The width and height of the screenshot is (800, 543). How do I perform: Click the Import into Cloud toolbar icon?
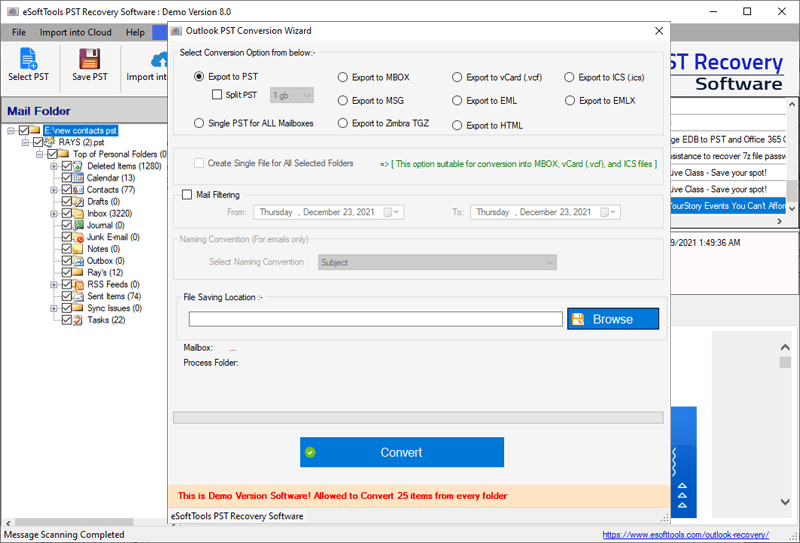click(159, 60)
